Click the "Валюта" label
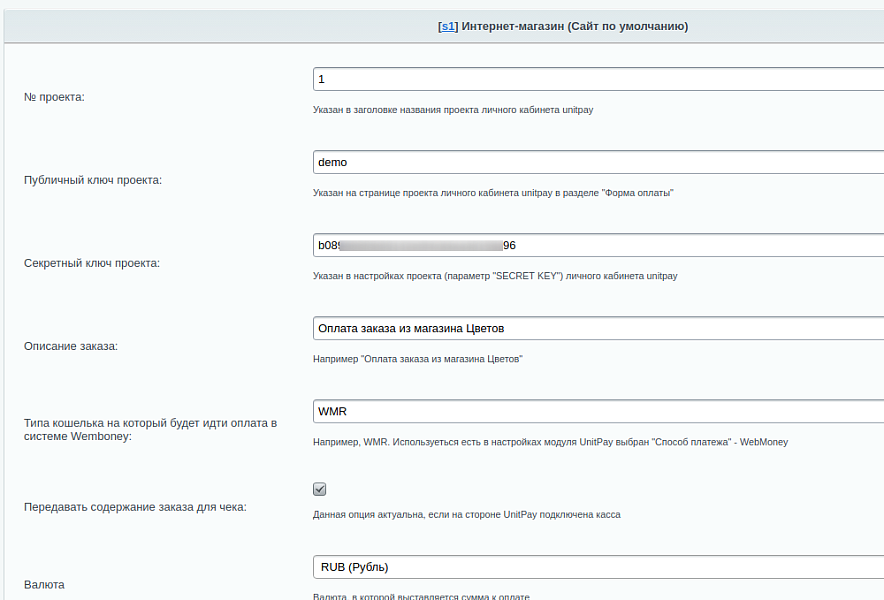The width and height of the screenshot is (884, 600). tap(44, 584)
